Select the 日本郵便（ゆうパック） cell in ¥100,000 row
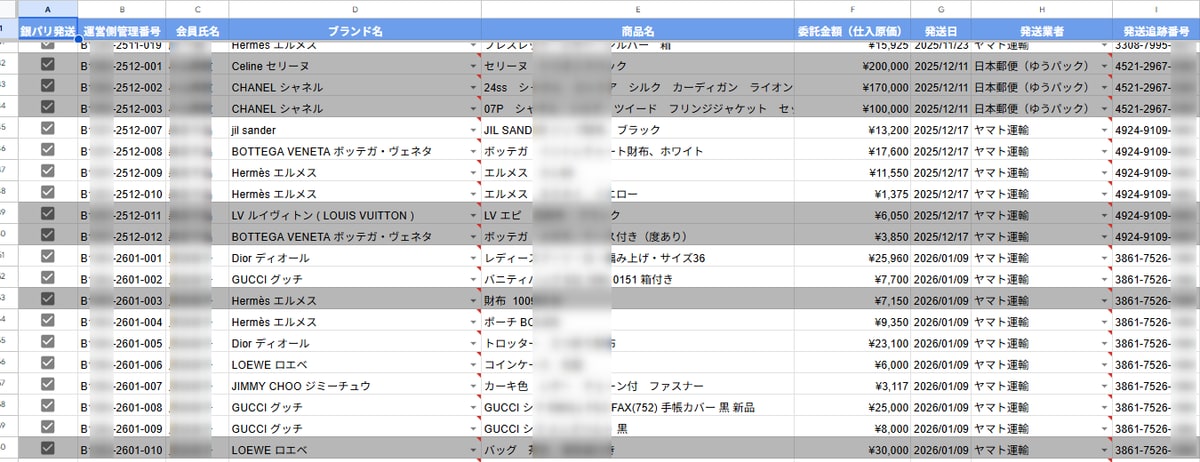Screen dimensions: 1200x462 (1041, 108)
